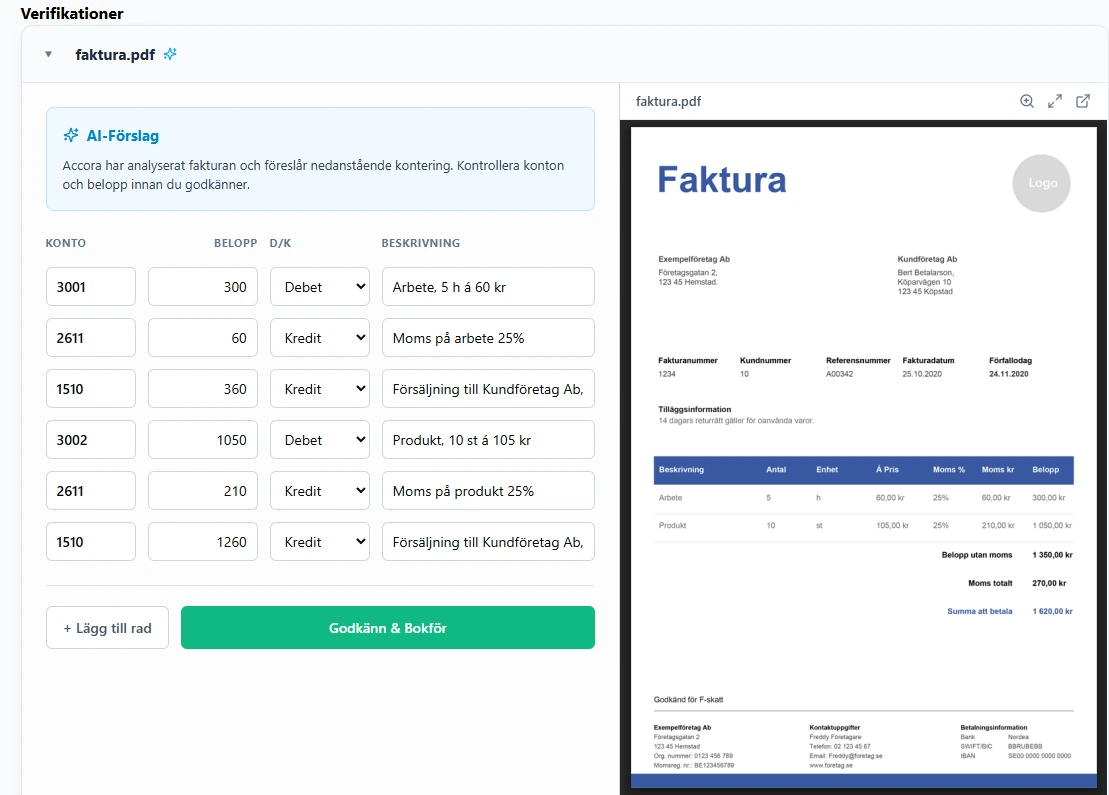Viewport: 1109px width, 795px height.
Task: Click the Lägg till rad button
Action: (107, 627)
